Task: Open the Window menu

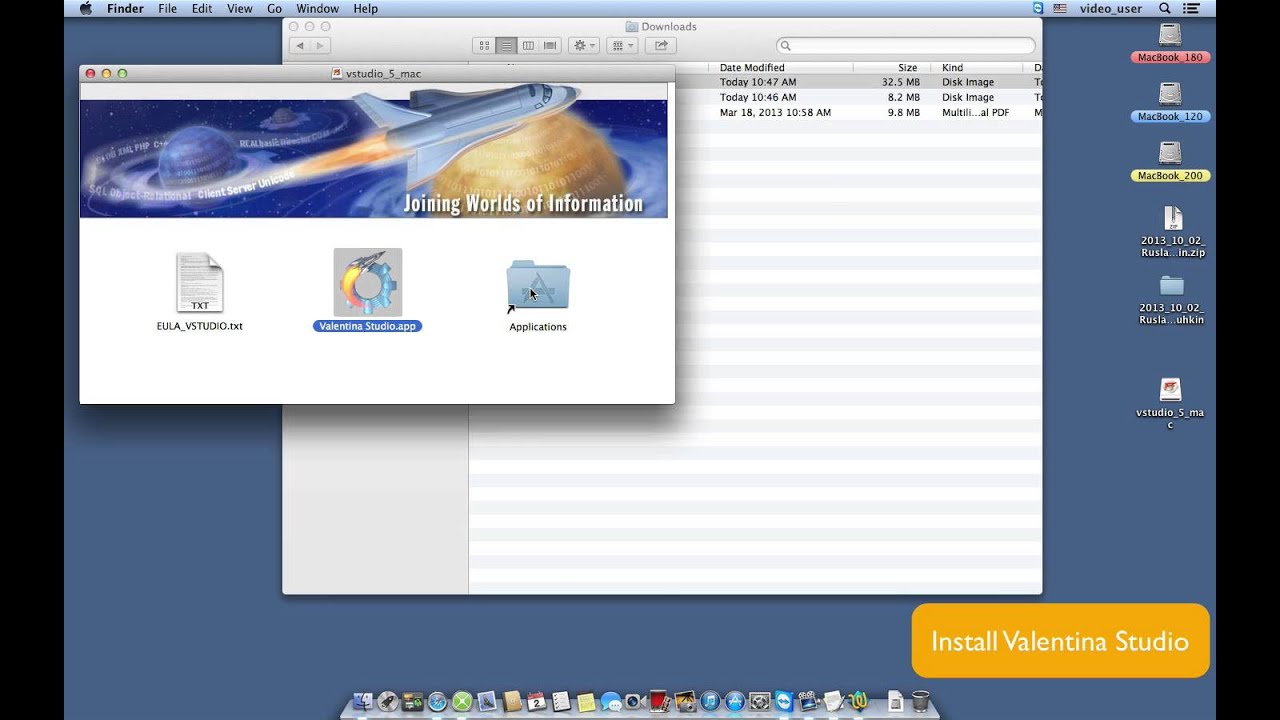Action: point(317,8)
